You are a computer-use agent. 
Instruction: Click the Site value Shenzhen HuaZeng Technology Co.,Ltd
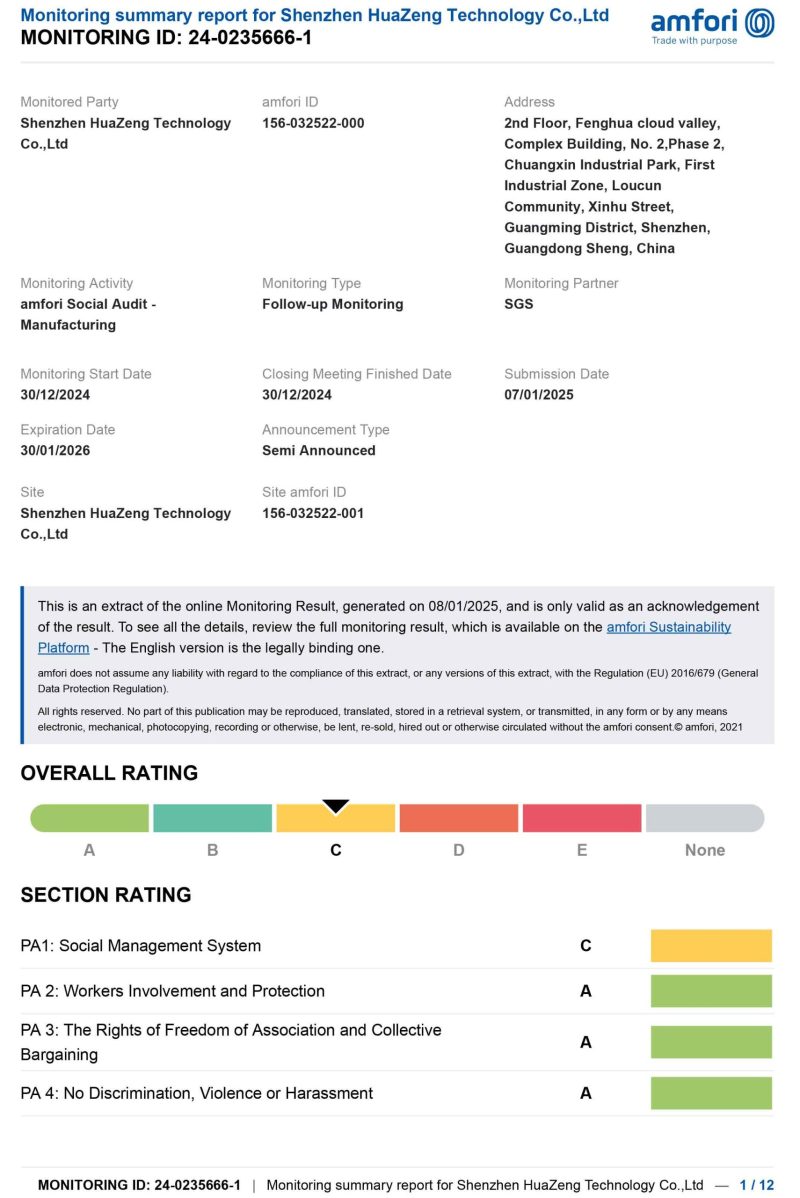[x=125, y=524]
